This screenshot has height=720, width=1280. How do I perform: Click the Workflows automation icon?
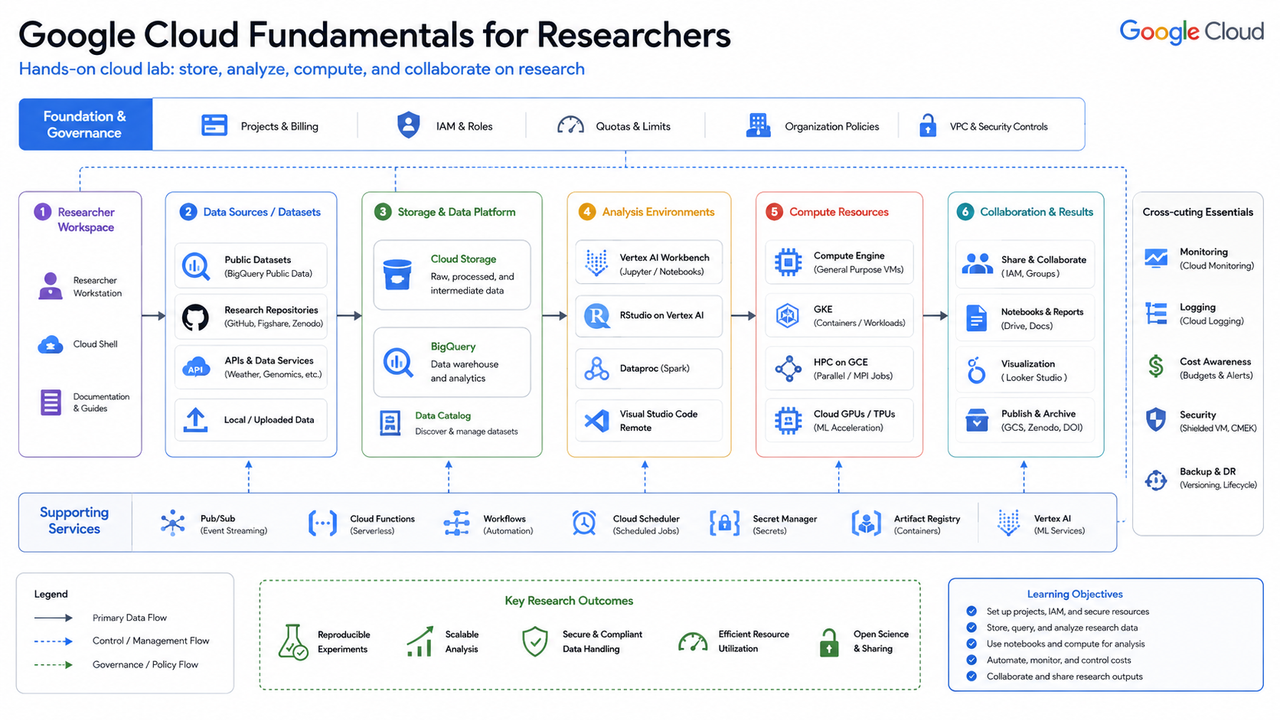(x=456, y=524)
